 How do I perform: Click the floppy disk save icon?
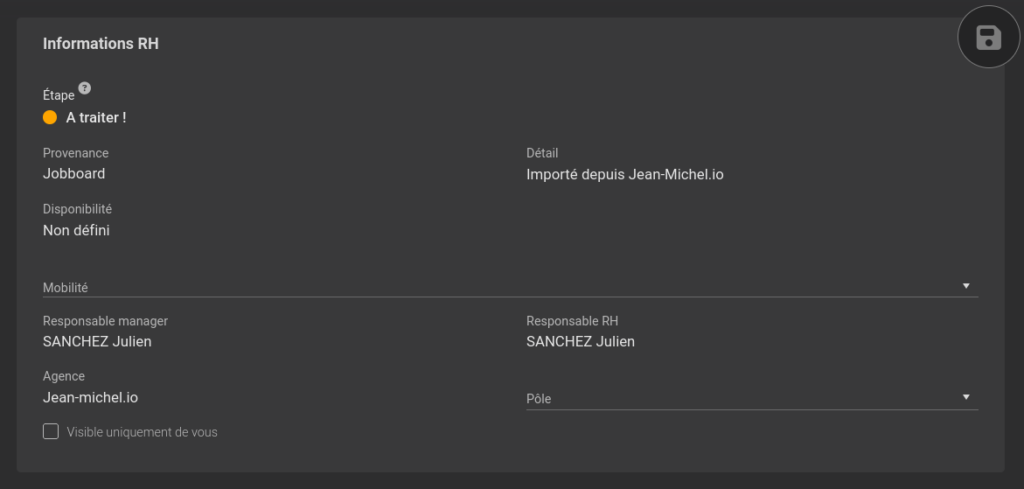[x=988, y=37]
